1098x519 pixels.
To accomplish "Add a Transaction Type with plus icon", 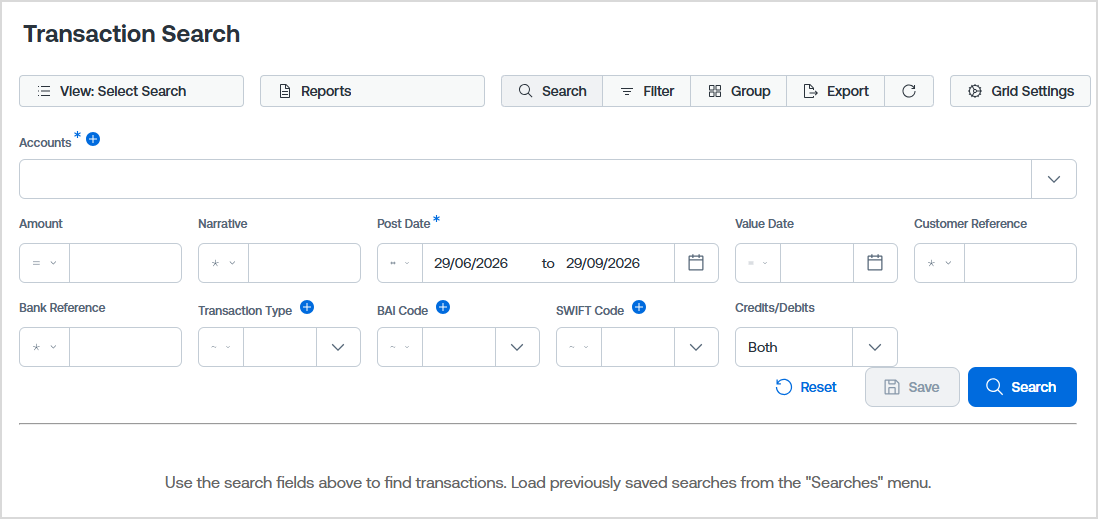I will tap(307, 307).
